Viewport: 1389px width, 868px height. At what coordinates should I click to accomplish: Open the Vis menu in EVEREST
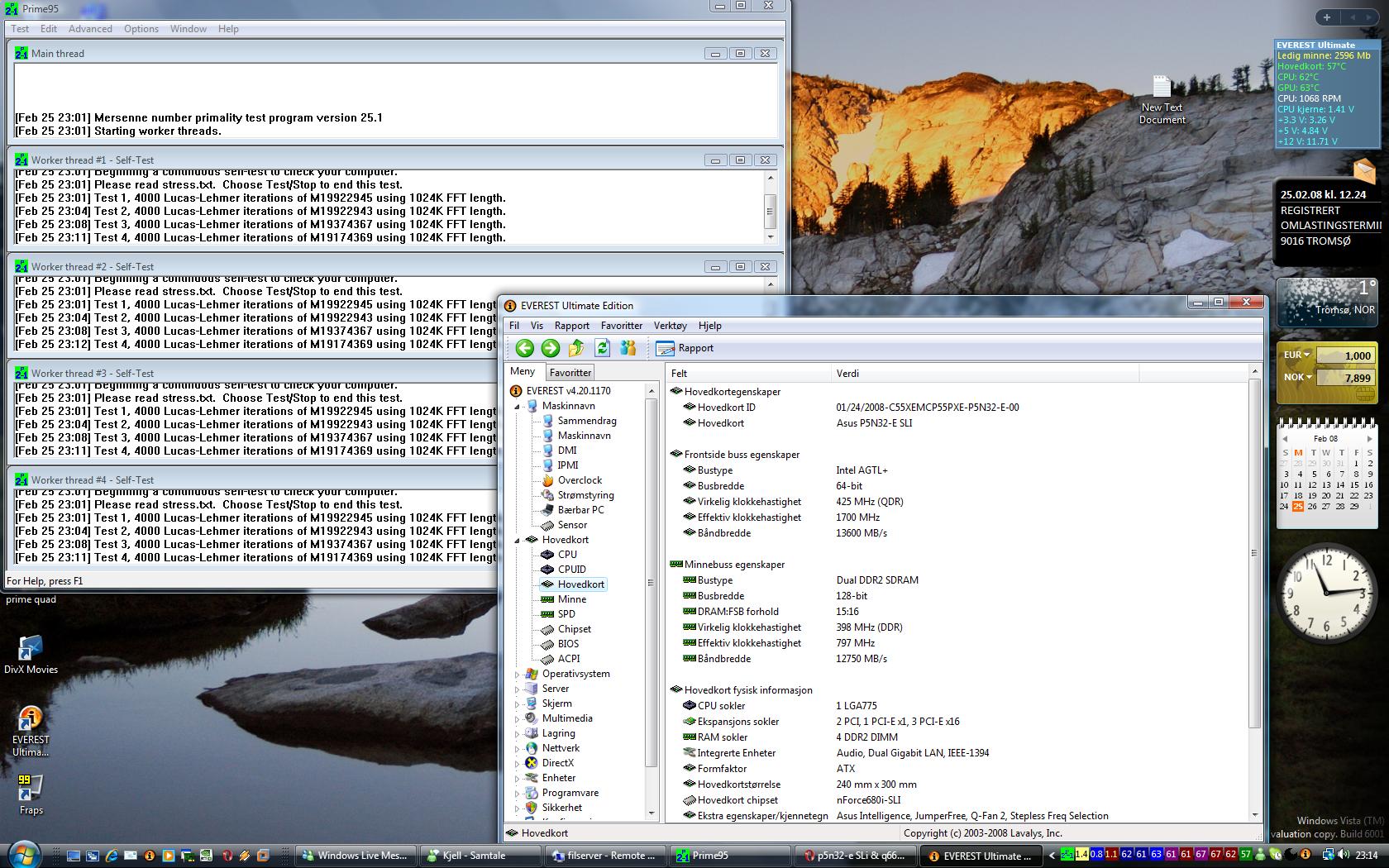point(537,326)
